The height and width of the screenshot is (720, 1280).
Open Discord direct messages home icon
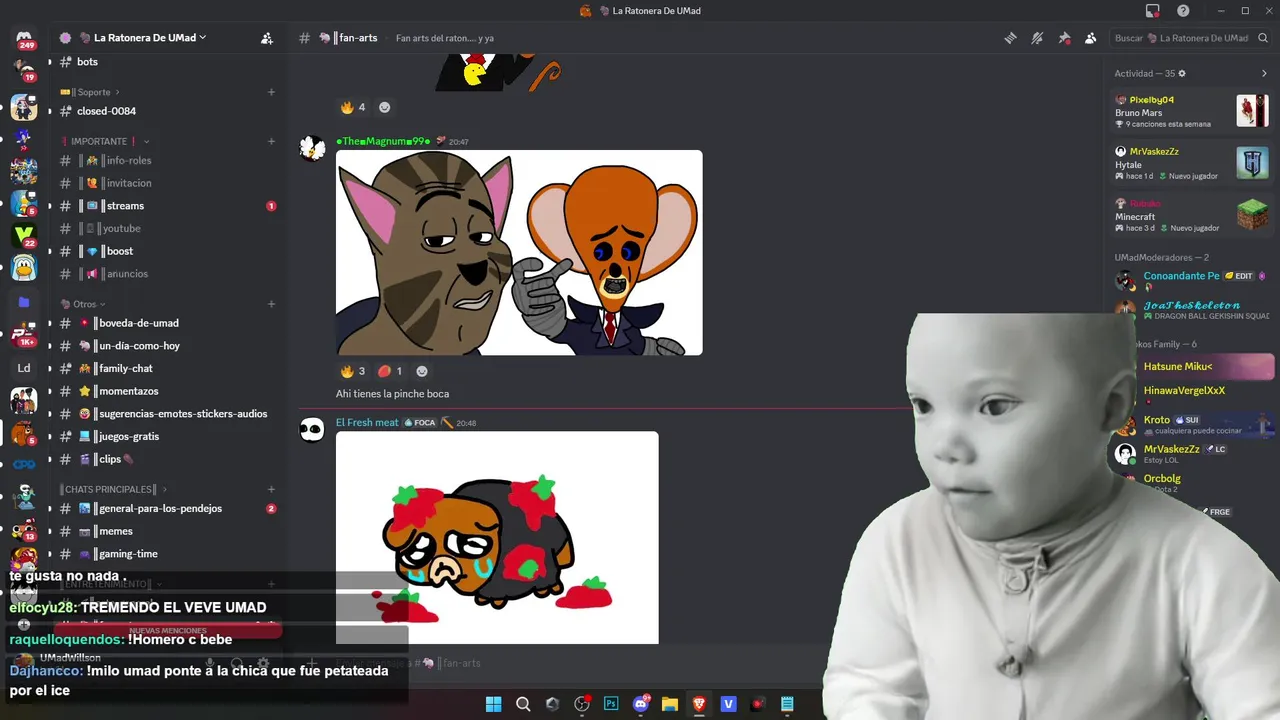pyautogui.click(x=24, y=38)
